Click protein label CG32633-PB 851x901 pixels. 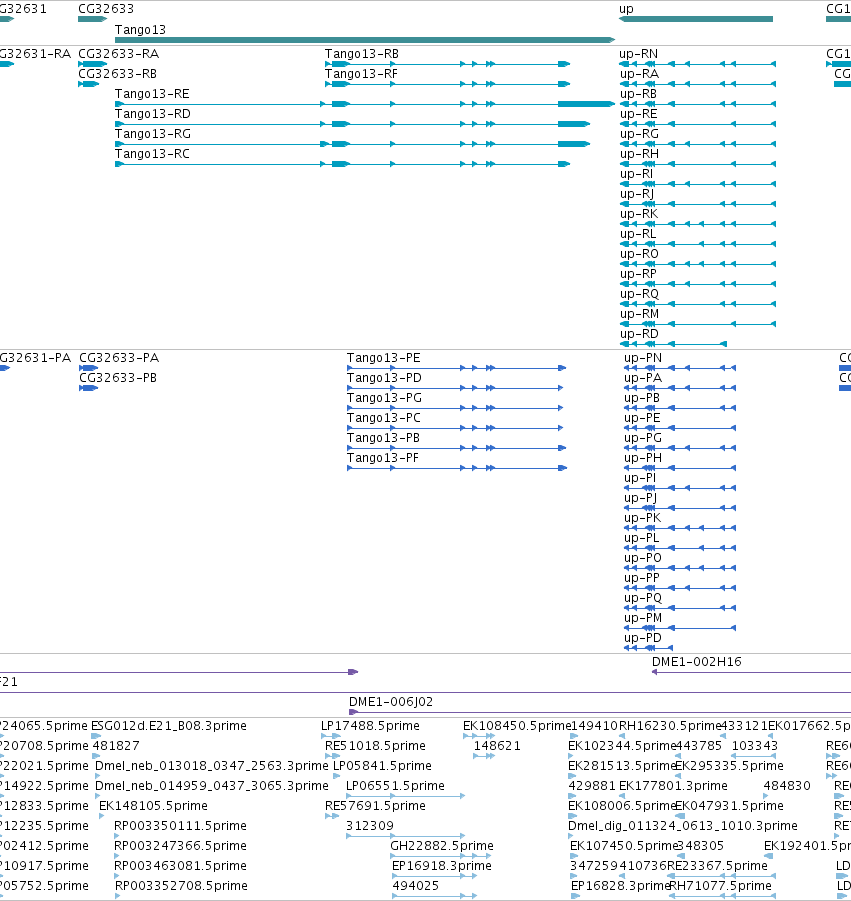(118, 378)
